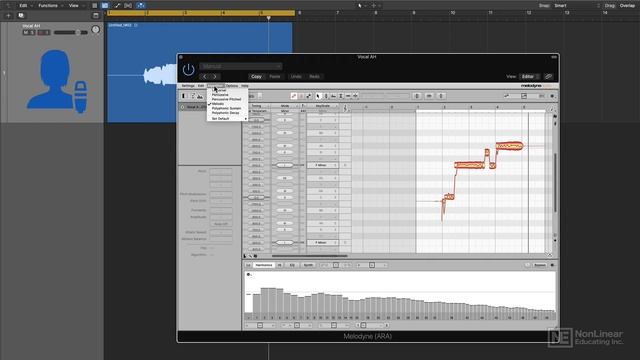The height and width of the screenshot is (360, 640).
Task: Switch to Synth tab in Sound Editor
Action: 308,265
